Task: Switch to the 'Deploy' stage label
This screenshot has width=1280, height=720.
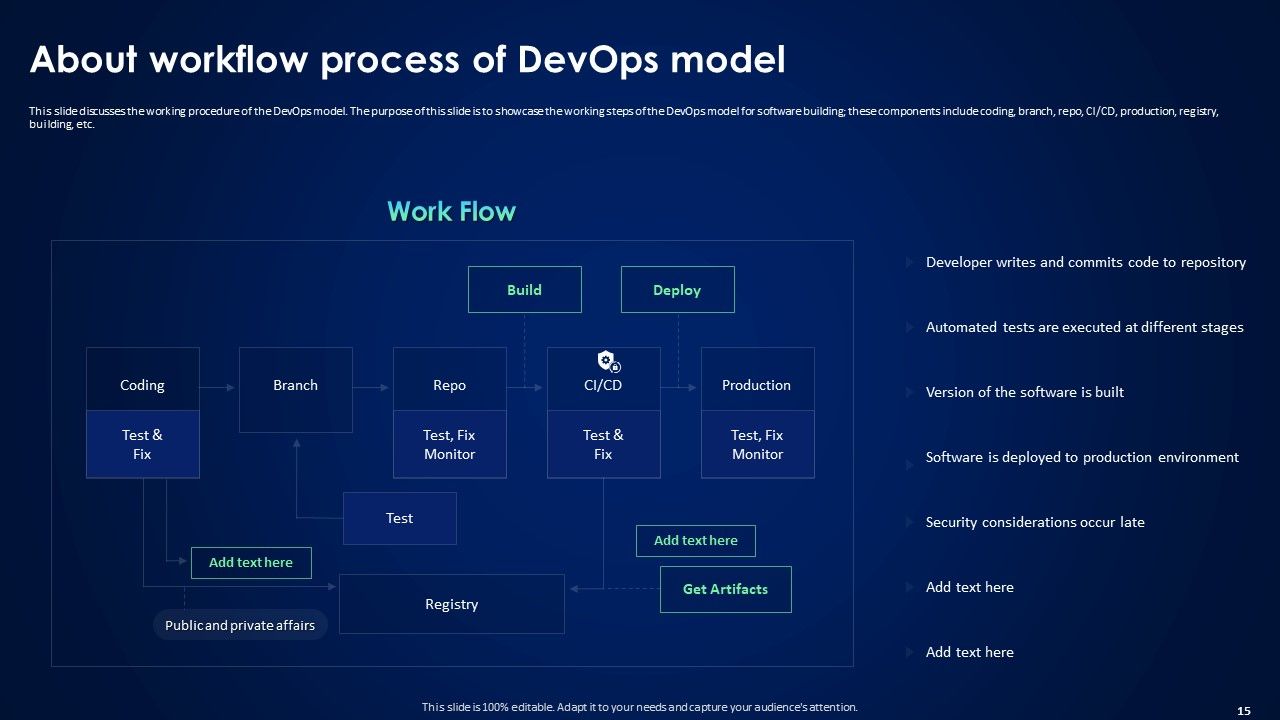Action: pos(677,289)
